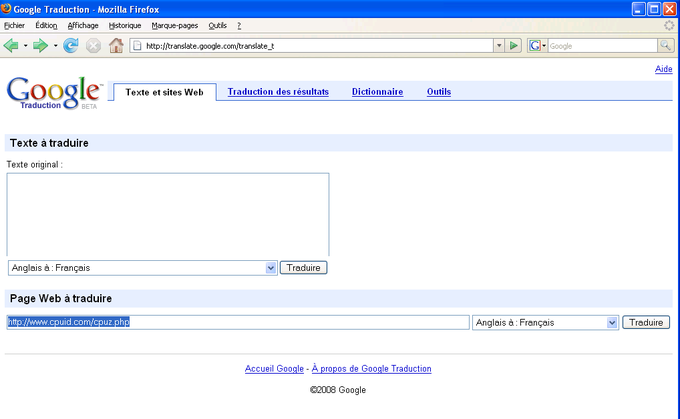The image size is (680, 419).
Task: Click Traduire button under the text box
Action: [x=304, y=268]
